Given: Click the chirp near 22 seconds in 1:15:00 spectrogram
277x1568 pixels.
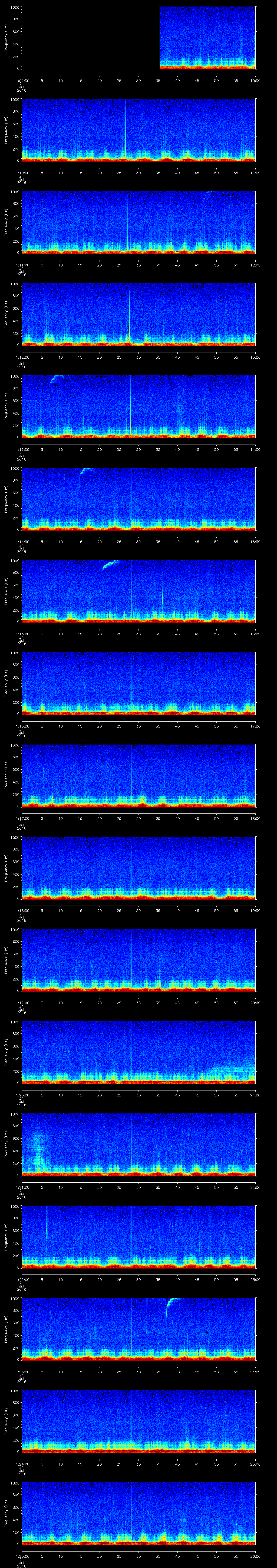Looking at the screenshot, I should coord(111,564).
